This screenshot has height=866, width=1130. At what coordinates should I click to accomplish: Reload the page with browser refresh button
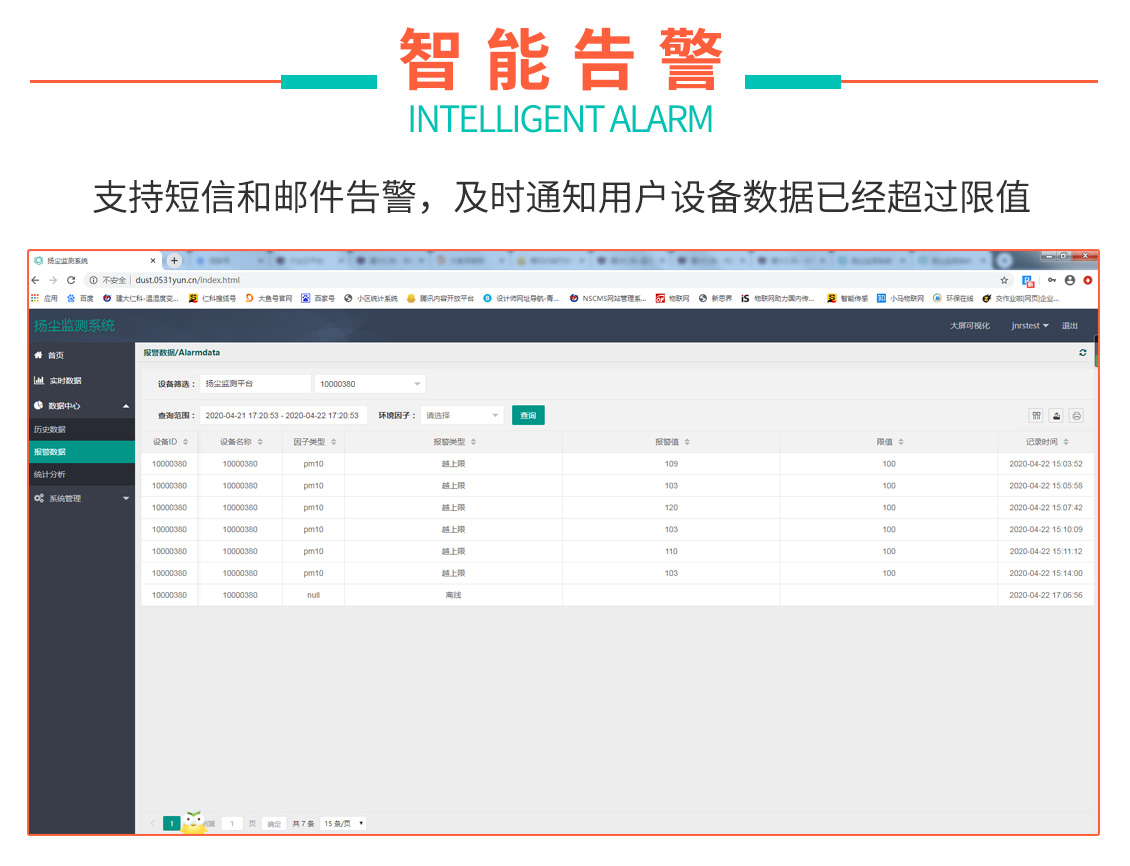click(70, 281)
